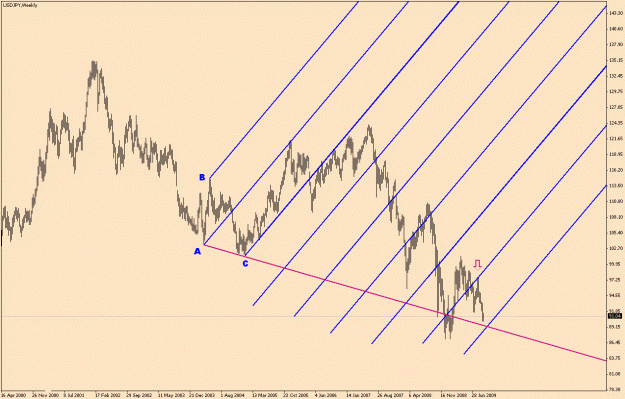
Task: Click the pink down-arrow marker on chart
Action: [478, 264]
